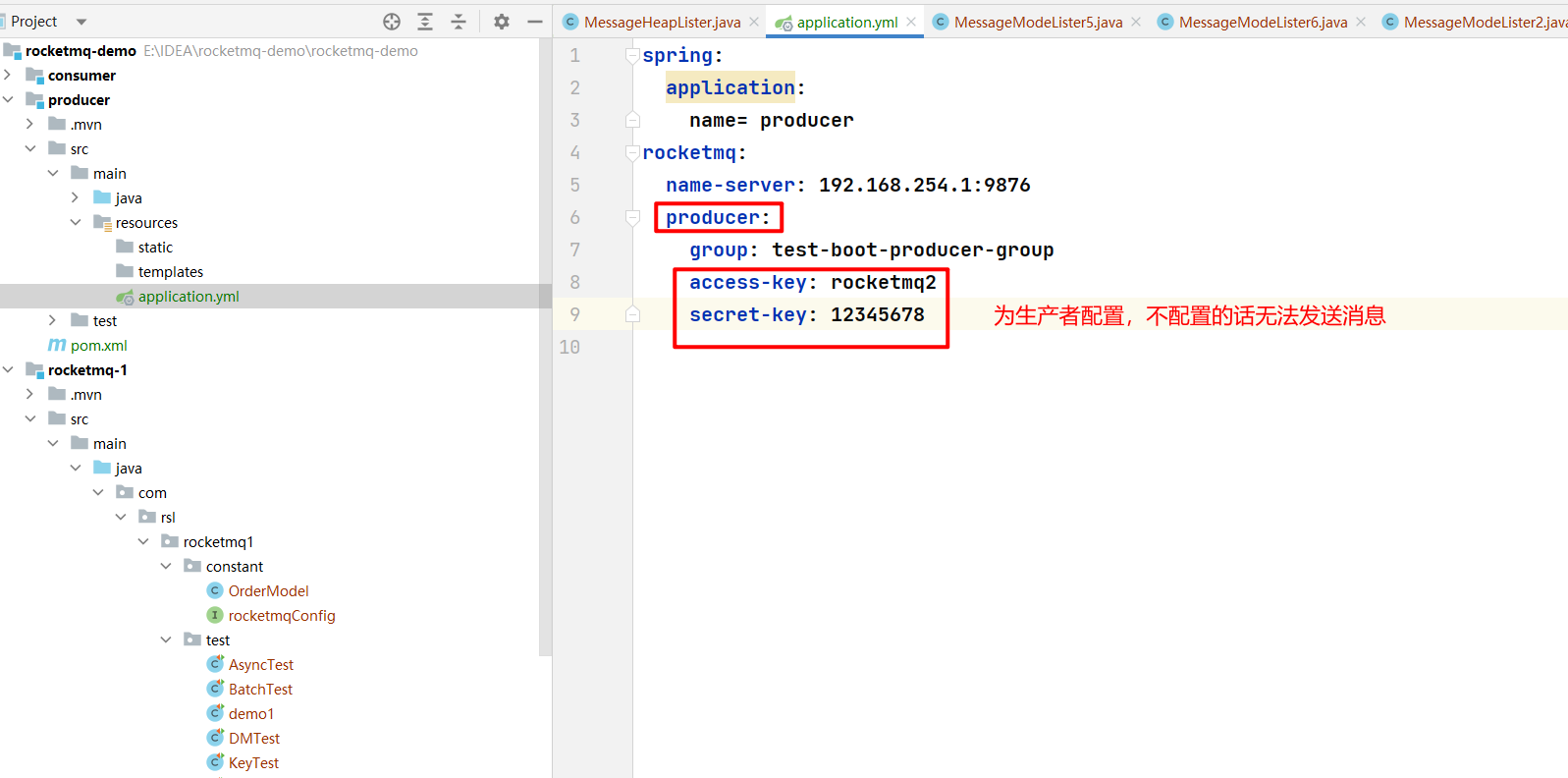Switch to MessageModeLister5.java tab

click(x=1038, y=22)
